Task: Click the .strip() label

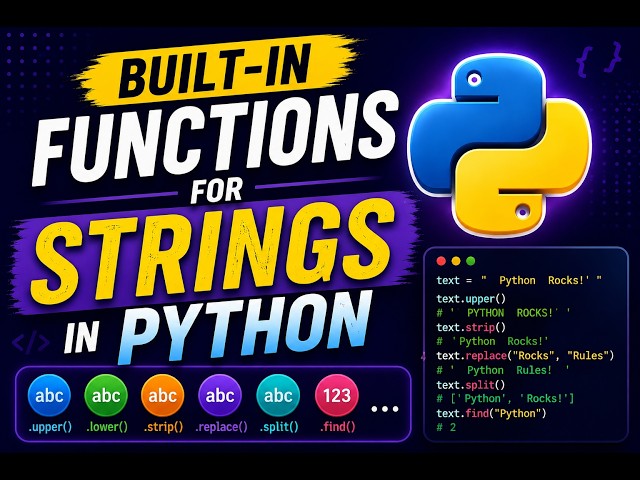Action: pyautogui.click(x=163, y=427)
